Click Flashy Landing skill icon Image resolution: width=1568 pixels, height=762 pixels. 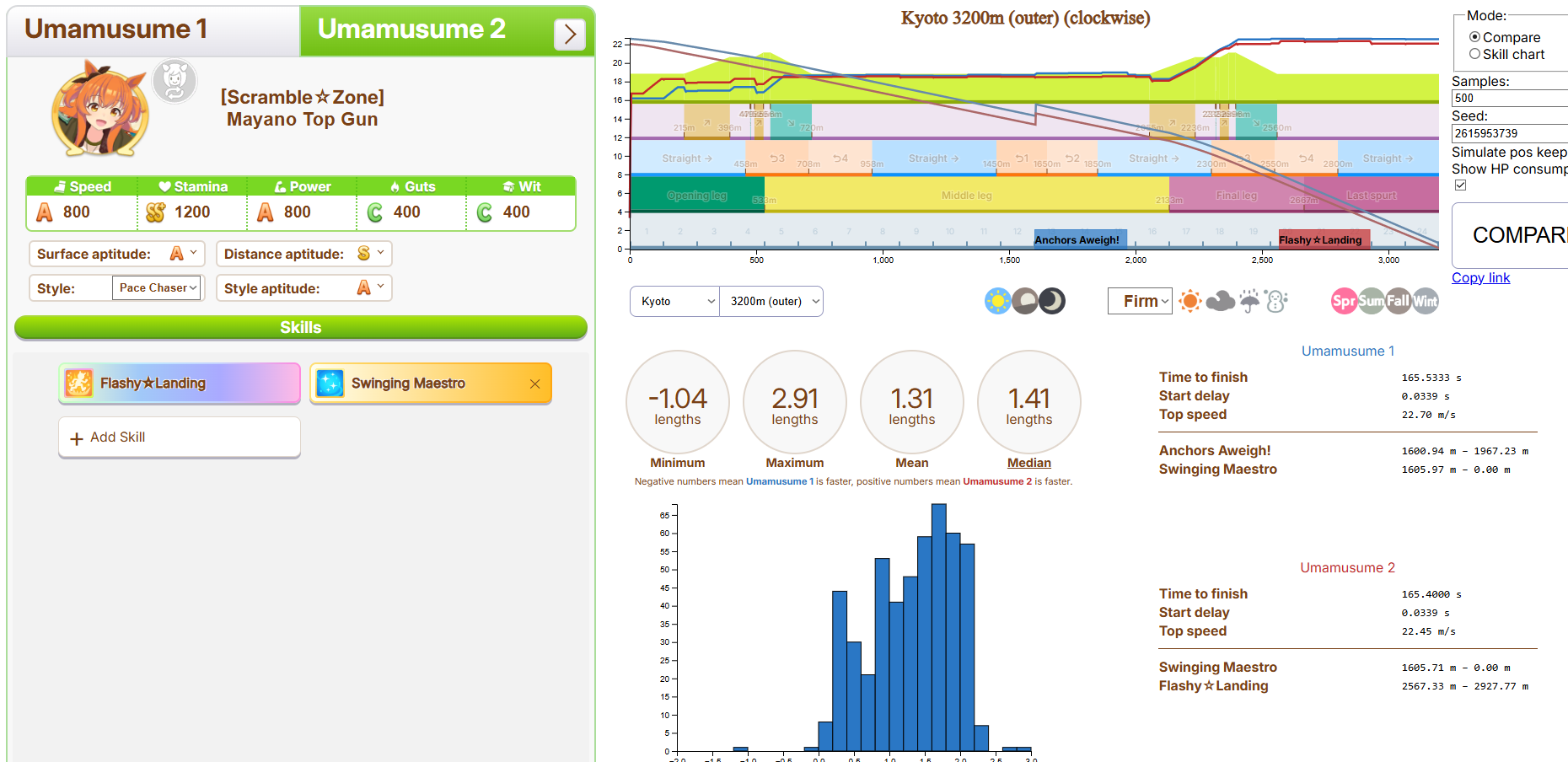click(x=79, y=383)
